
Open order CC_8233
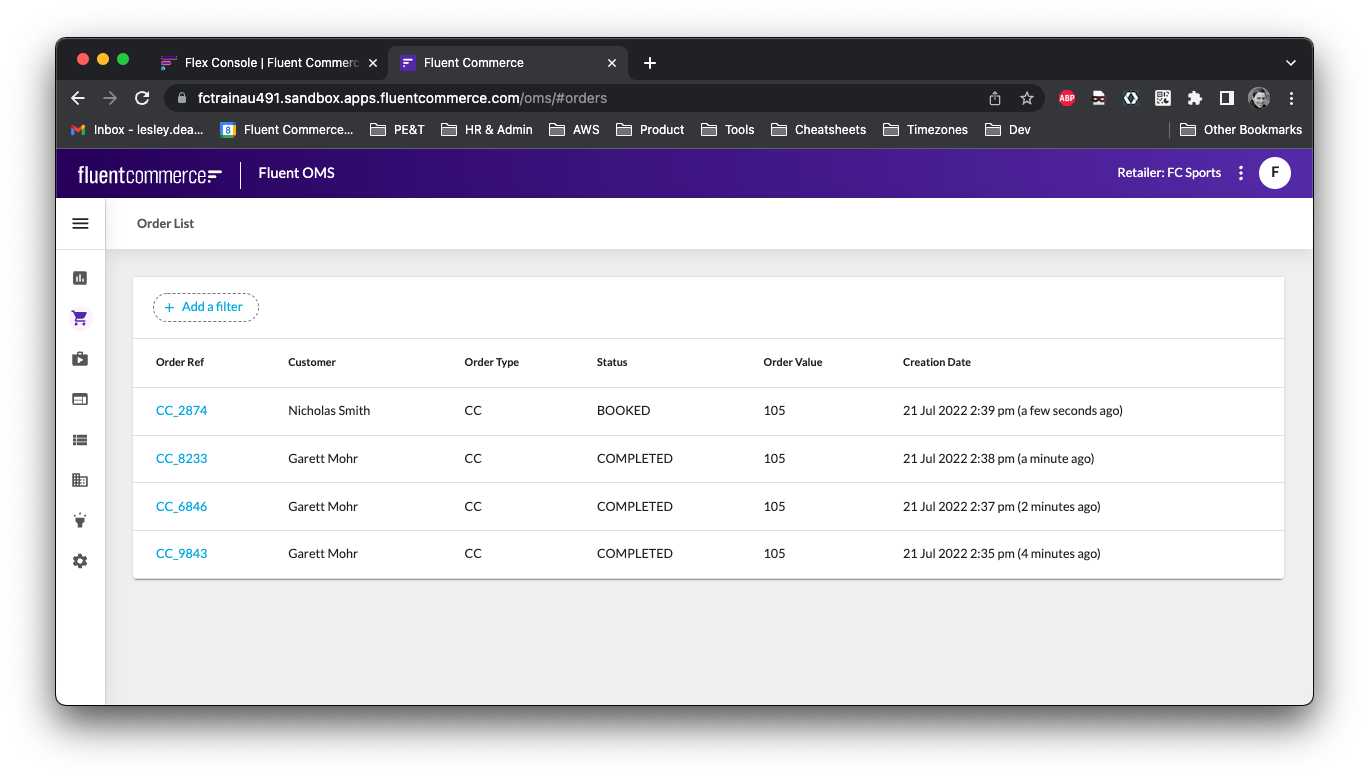tap(181, 459)
